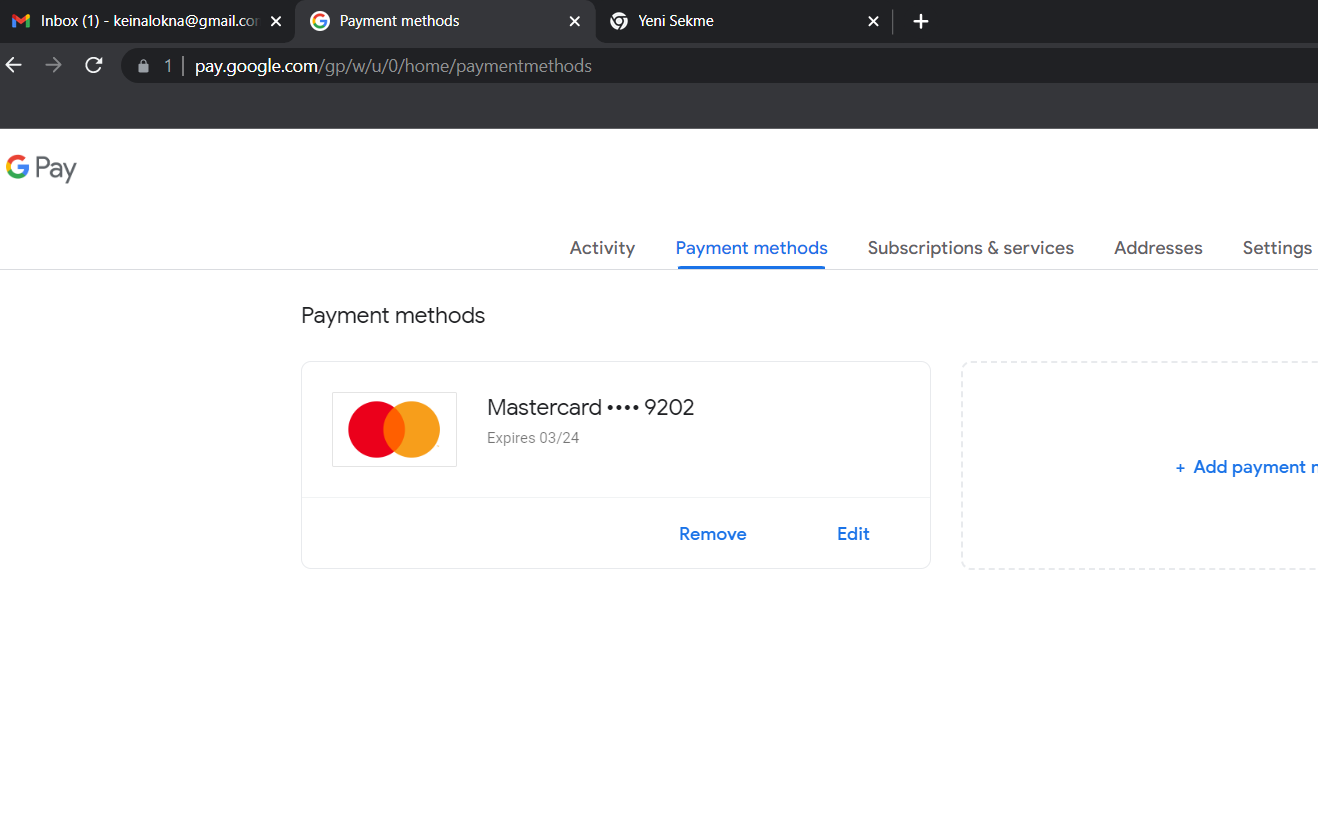
Task: Click the Chrome favicon in the Yeni Sekme tab
Action: tap(619, 21)
